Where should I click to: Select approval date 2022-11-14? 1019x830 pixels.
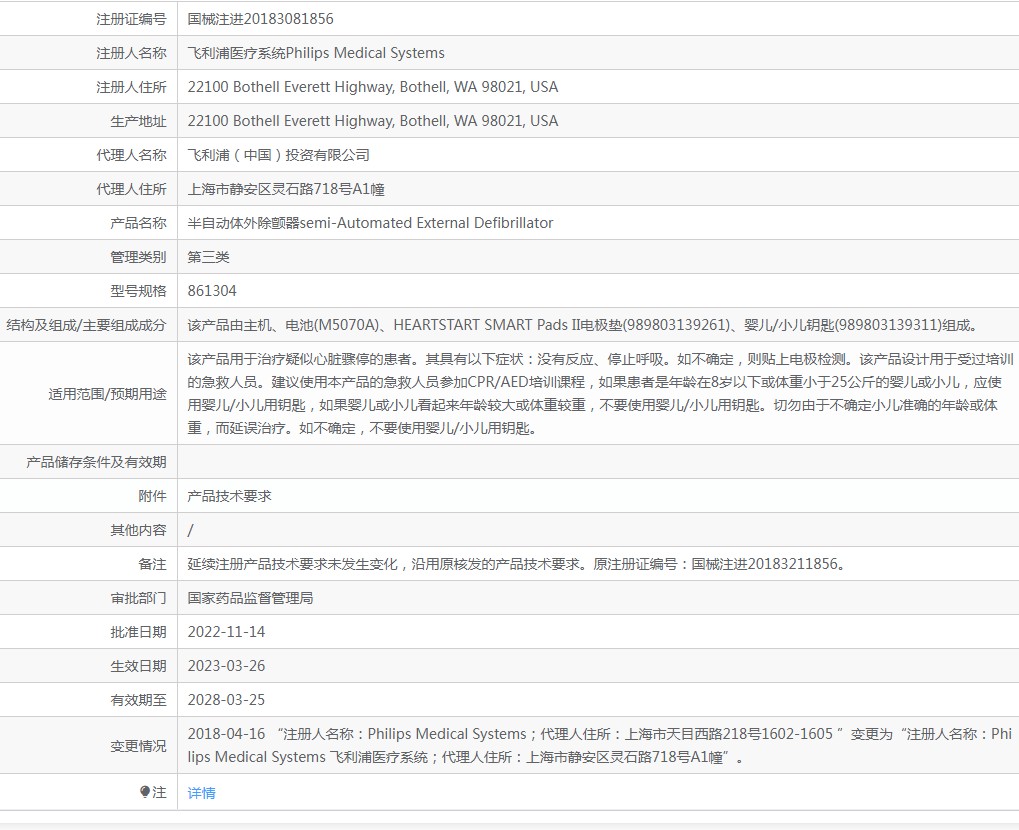click(226, 632)
